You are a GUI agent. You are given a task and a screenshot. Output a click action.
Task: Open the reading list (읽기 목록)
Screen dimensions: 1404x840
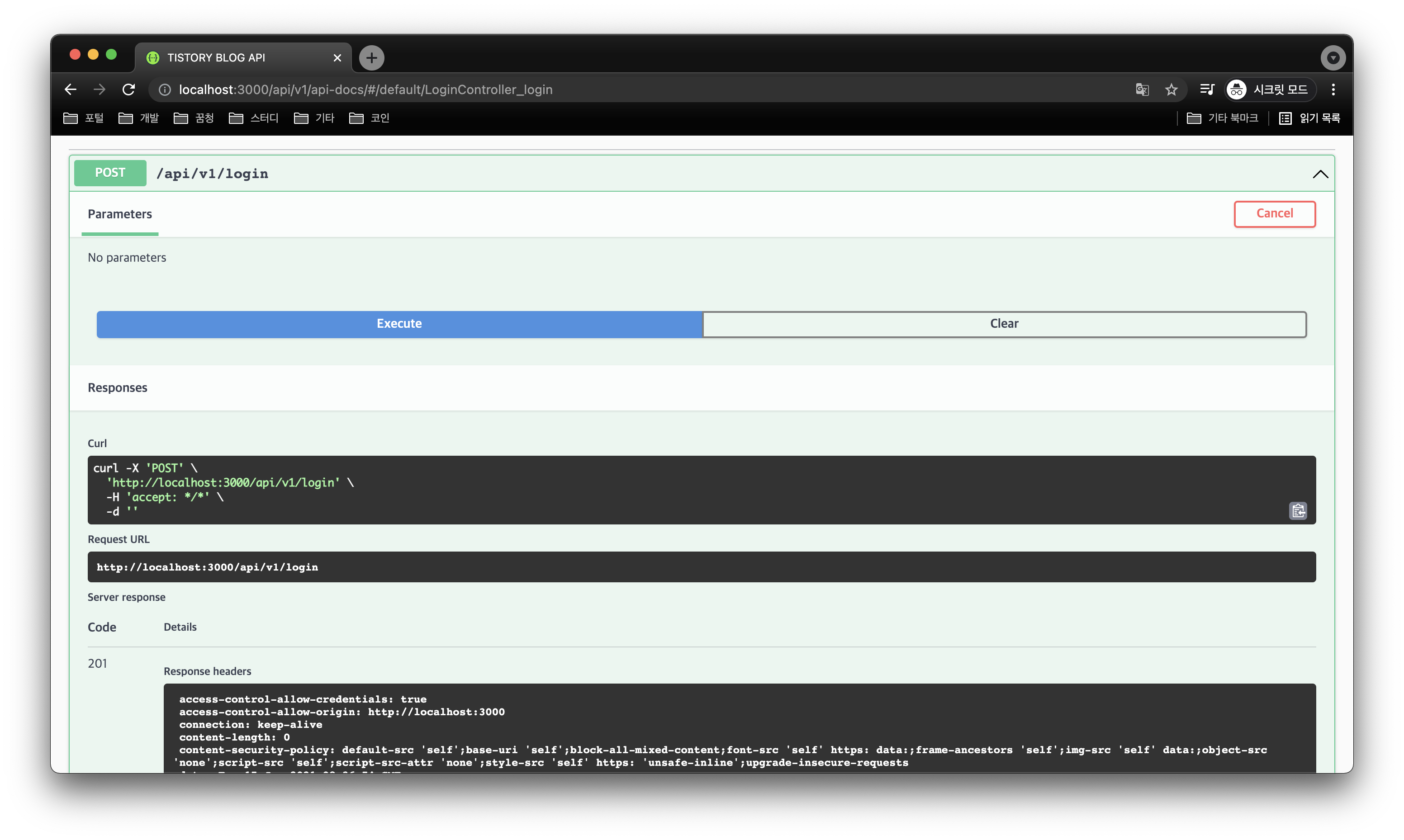pyautogui.click(x=1309, y=118)
